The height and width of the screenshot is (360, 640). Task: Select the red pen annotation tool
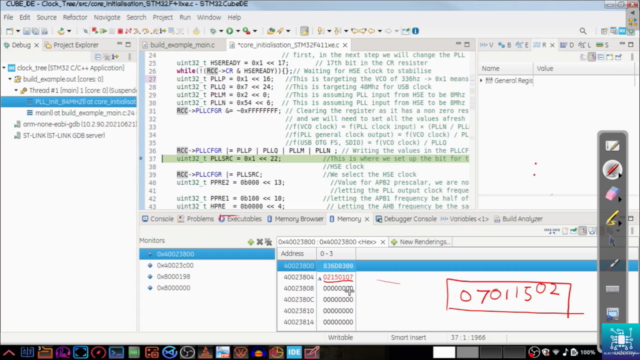pyautogui.click(x=612, y=169)
